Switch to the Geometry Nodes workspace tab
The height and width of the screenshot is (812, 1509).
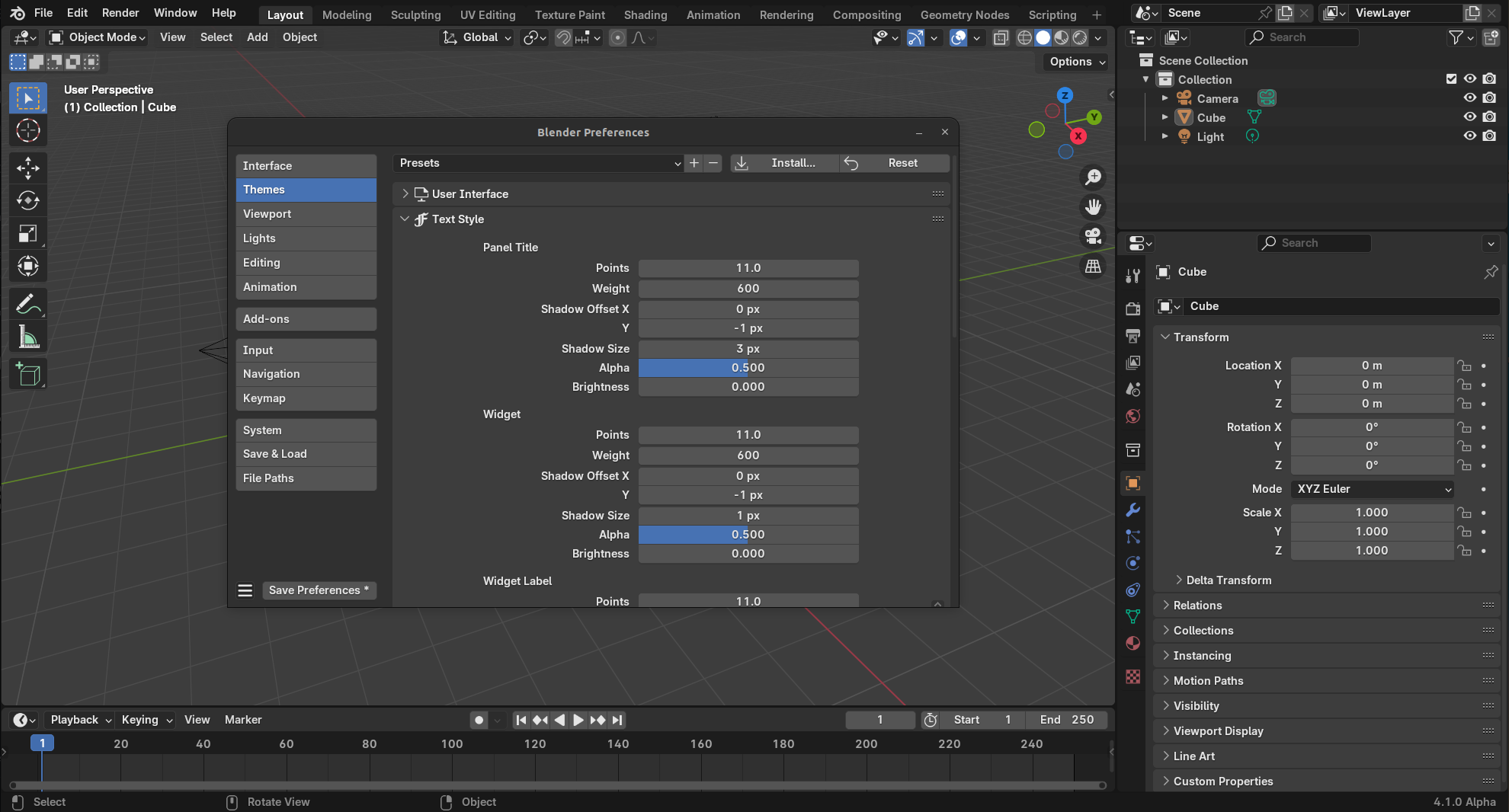click(x=964, y=14)
